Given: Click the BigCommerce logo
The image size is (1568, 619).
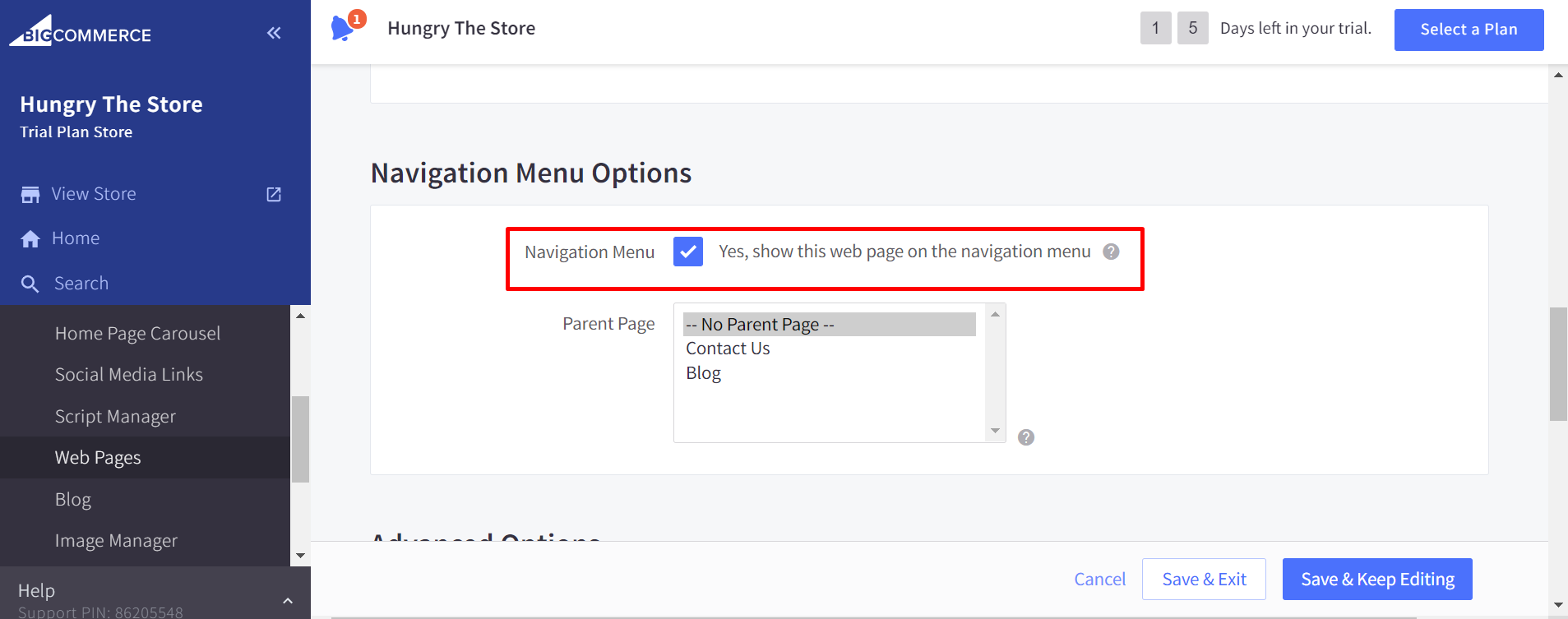Looking at the screenshot, I should (81, 31).
